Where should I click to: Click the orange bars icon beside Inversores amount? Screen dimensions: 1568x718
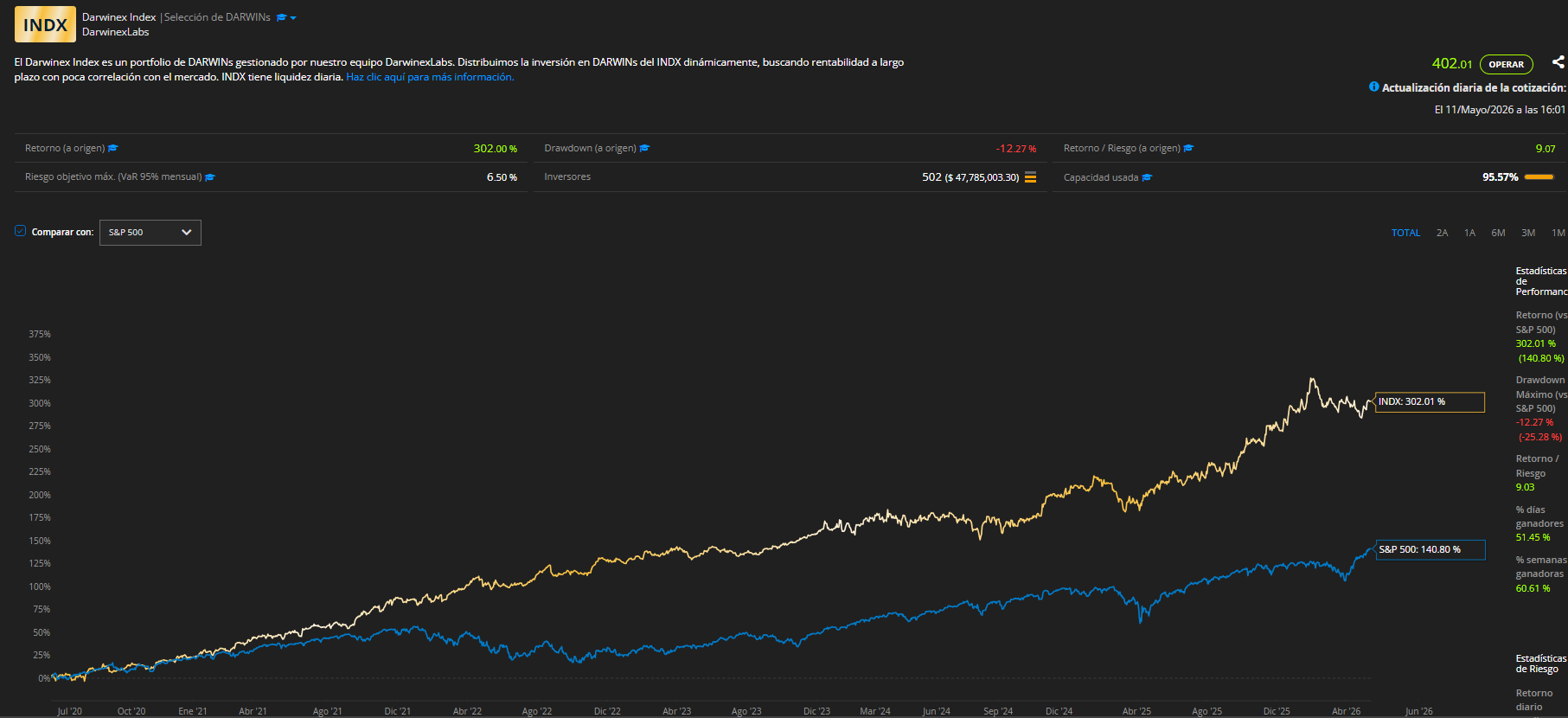pos(1030,177)
